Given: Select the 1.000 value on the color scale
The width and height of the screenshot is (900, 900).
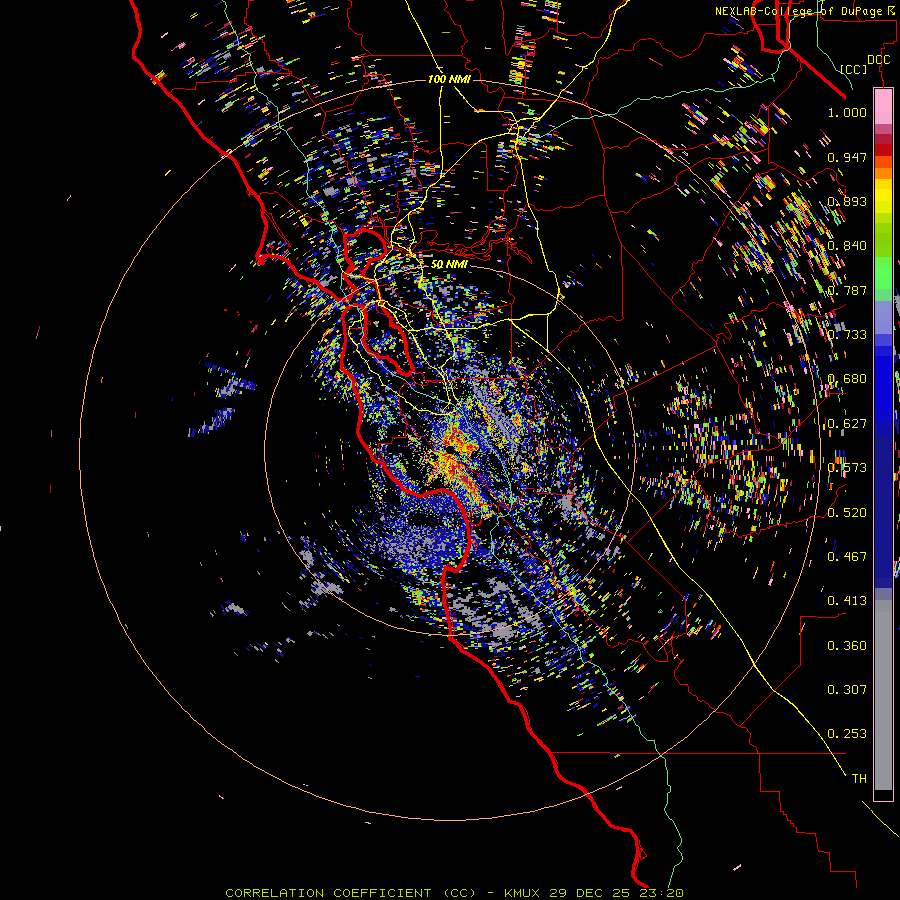Looking at the screenshot, I should click(x=847, y=112).
